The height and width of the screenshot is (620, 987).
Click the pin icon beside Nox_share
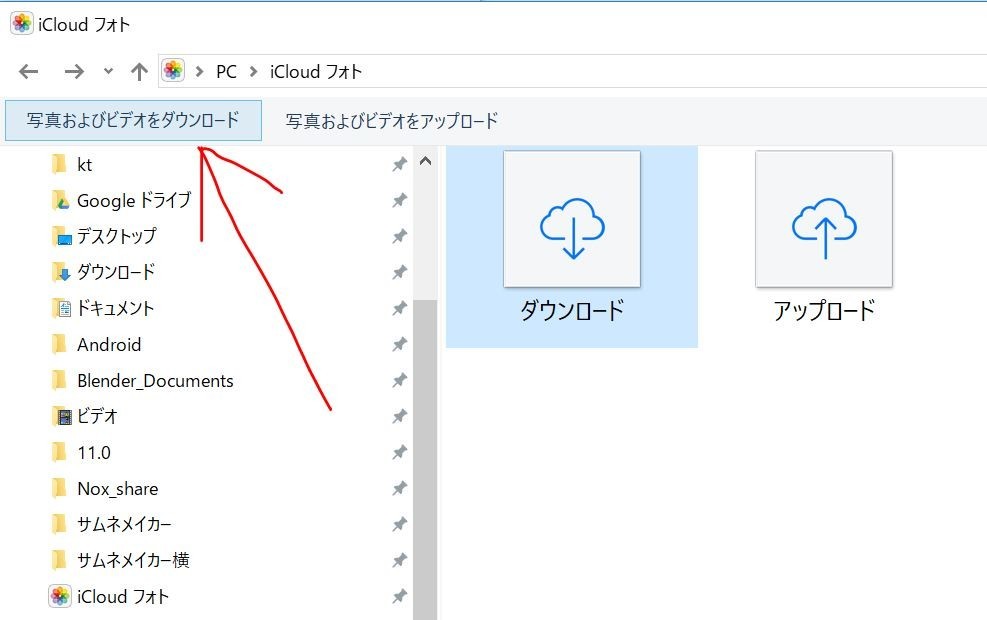399,488
